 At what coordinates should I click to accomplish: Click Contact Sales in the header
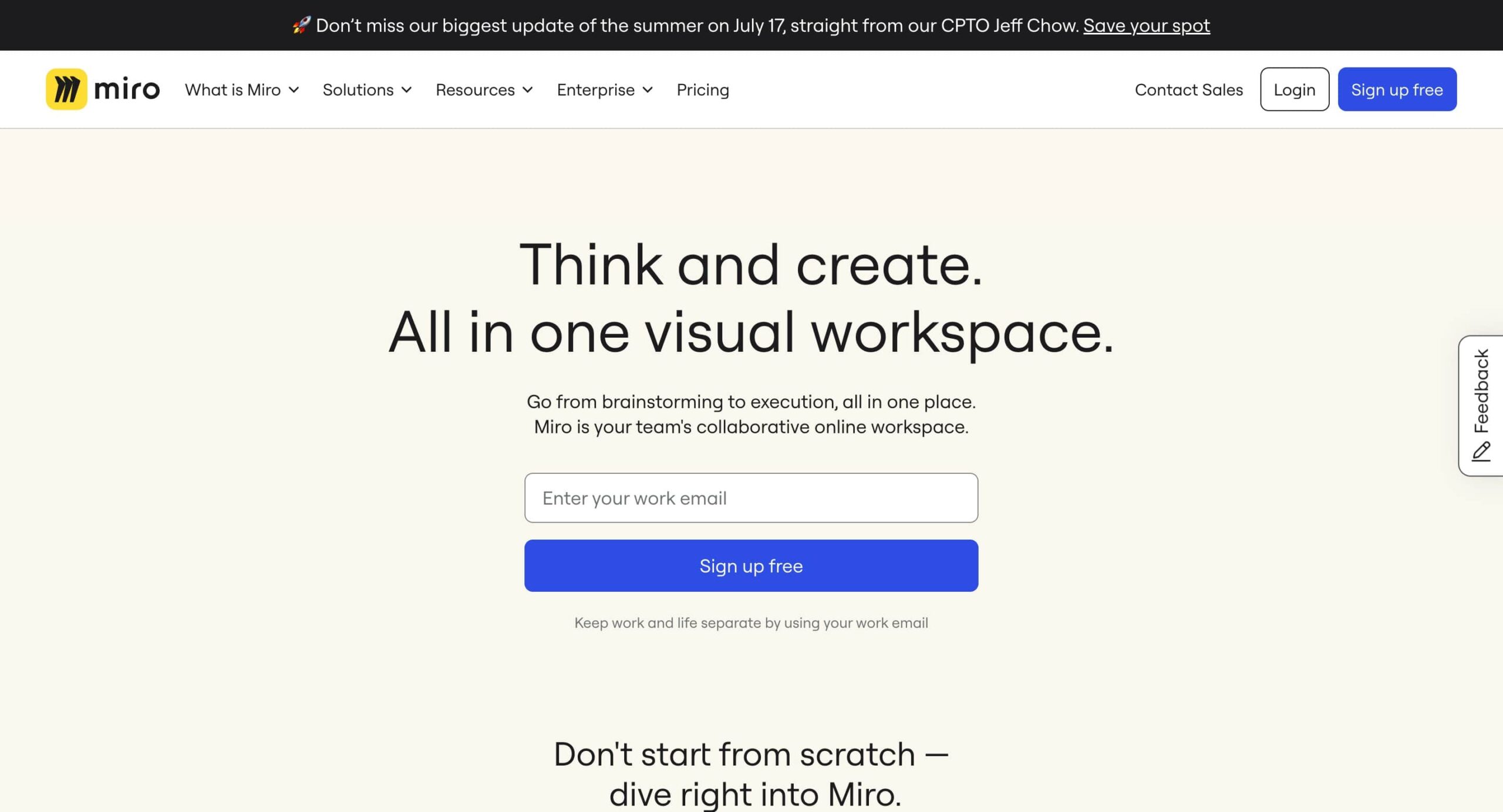(1188, 89)
